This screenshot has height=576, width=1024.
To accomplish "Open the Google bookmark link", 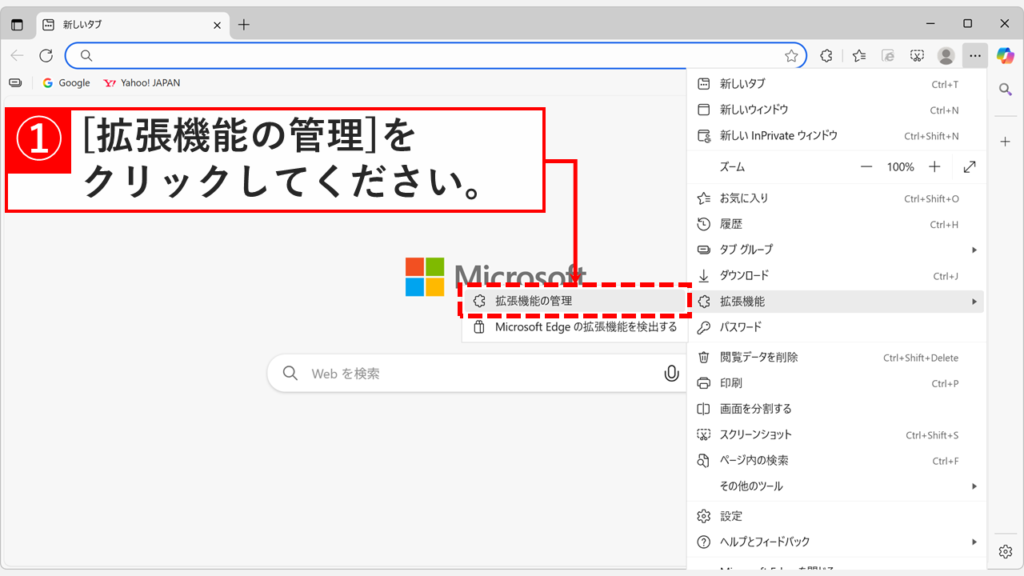I will [66, 82].
